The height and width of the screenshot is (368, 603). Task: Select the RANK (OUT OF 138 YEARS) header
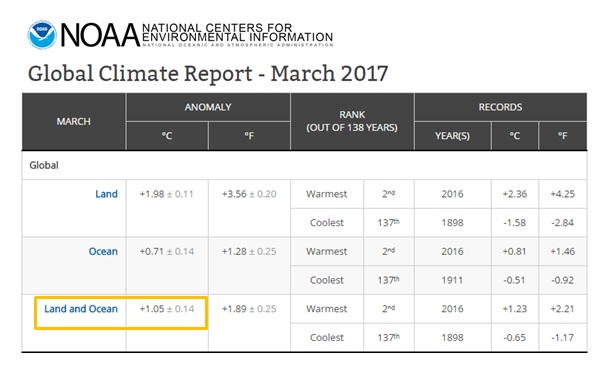352,122
